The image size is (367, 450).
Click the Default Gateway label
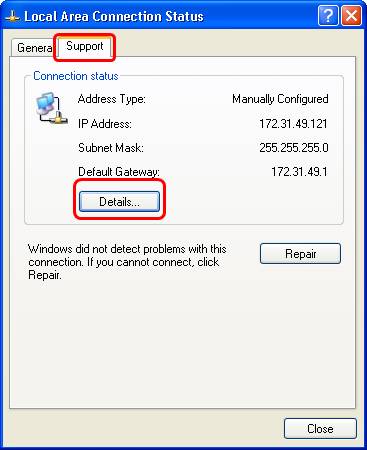[x=119, y=172]
